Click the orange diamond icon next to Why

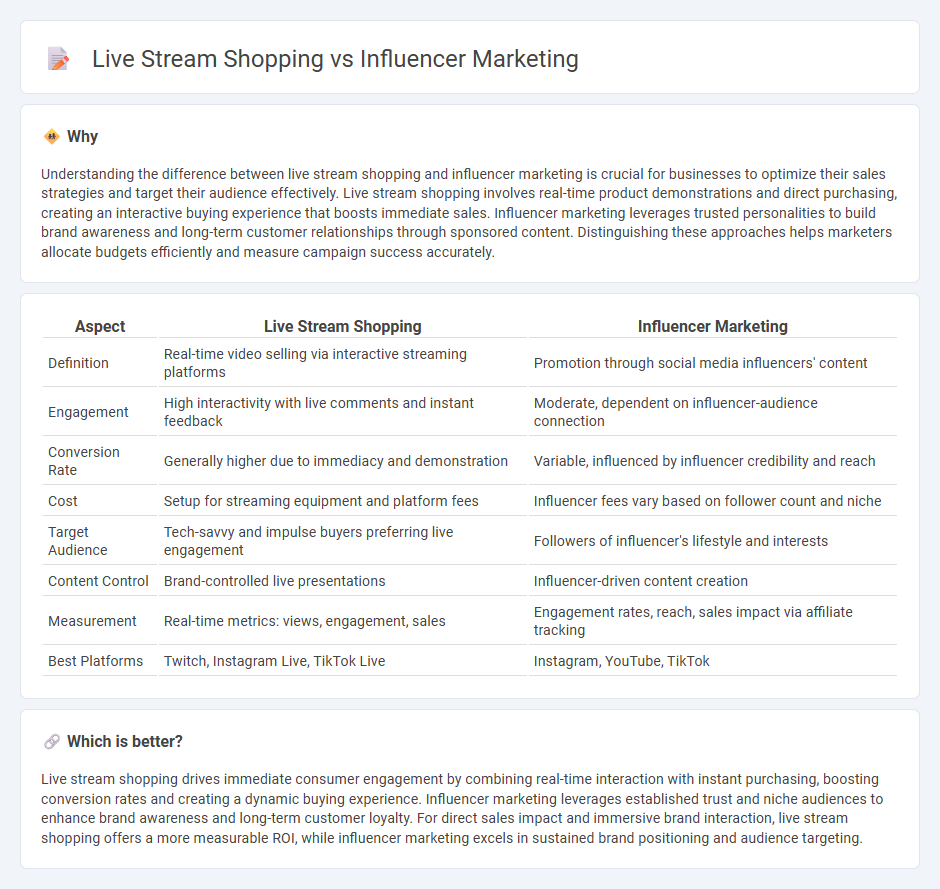click(x=52, y=137)
